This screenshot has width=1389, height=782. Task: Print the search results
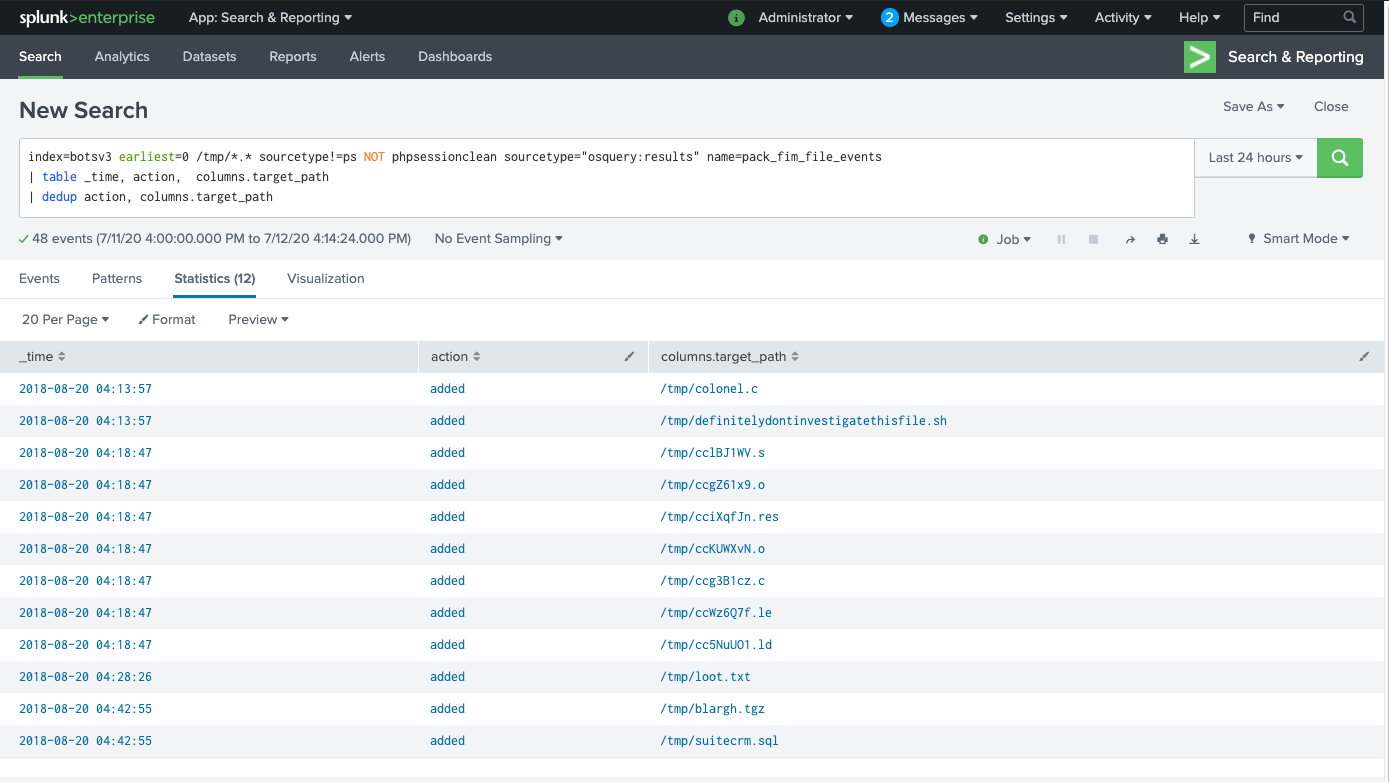click(x=1162, y=240)
